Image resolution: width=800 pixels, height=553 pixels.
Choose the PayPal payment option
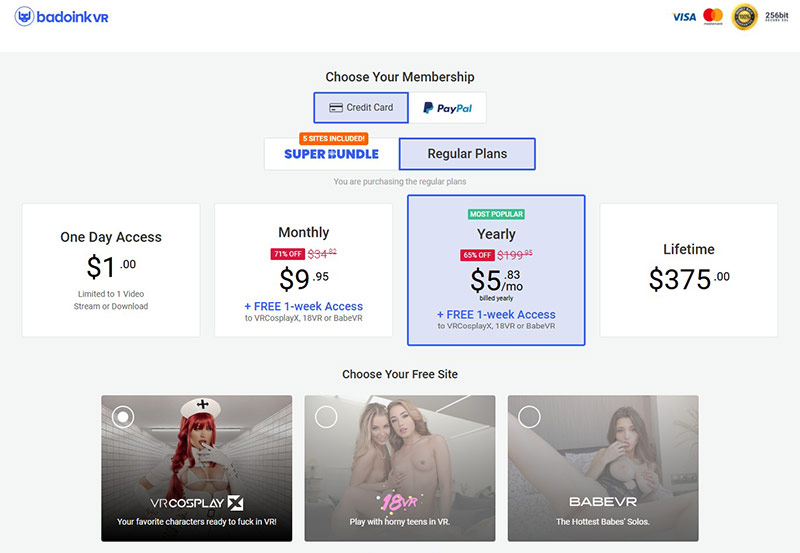click(448, 108)
